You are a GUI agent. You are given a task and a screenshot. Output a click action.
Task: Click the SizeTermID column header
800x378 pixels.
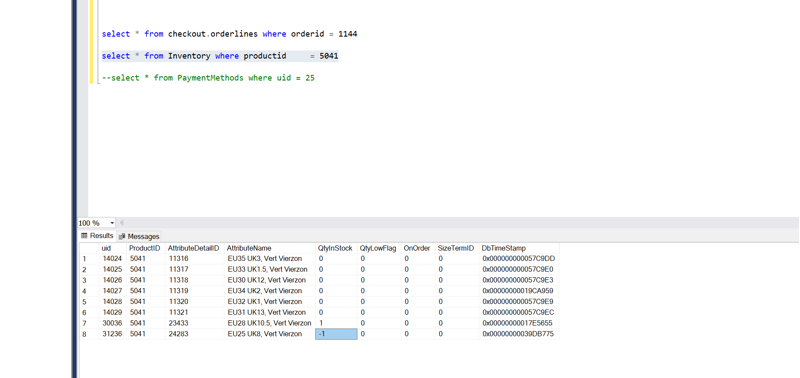click(x=456, y=248)
